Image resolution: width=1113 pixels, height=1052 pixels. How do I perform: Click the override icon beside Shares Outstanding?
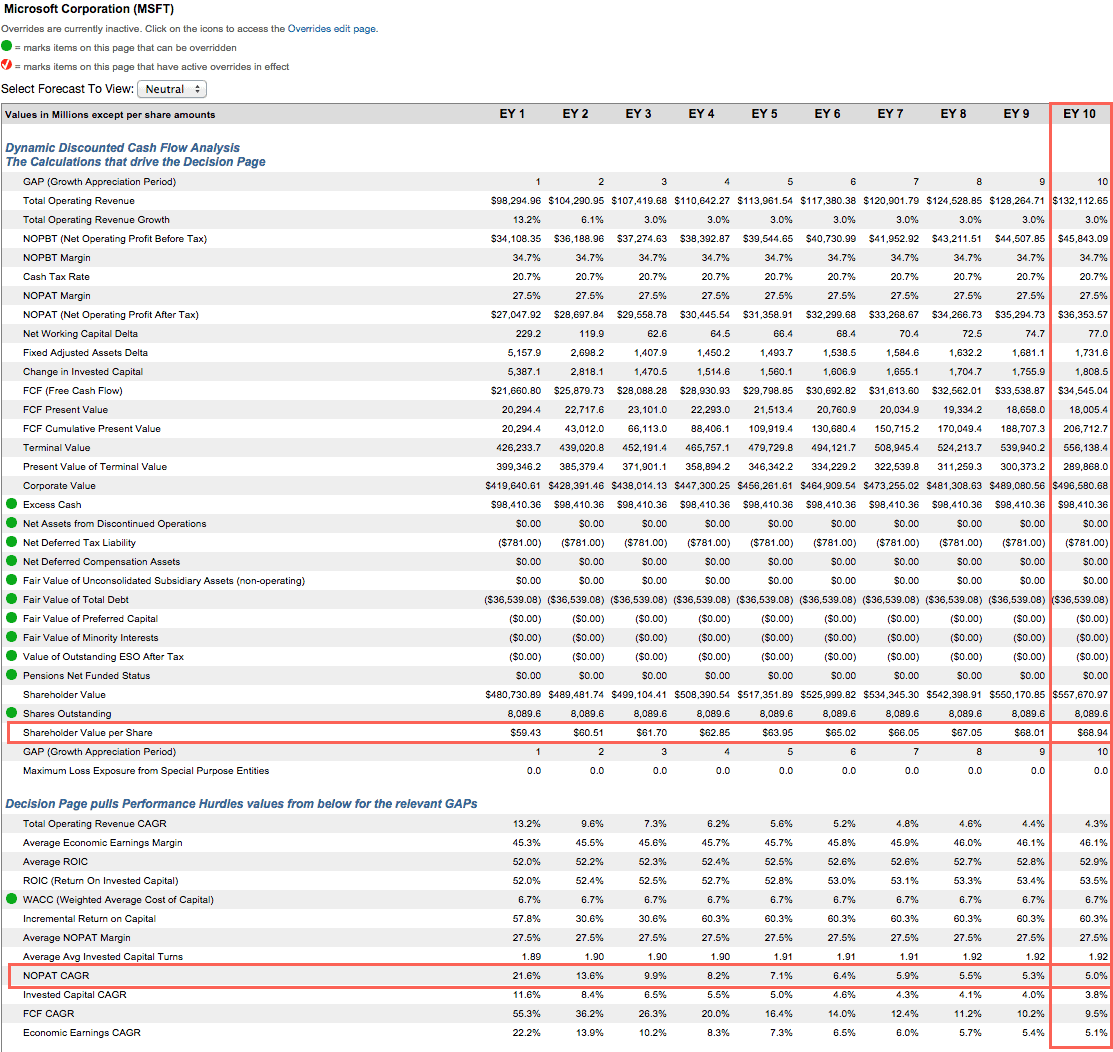click(11, 713)
